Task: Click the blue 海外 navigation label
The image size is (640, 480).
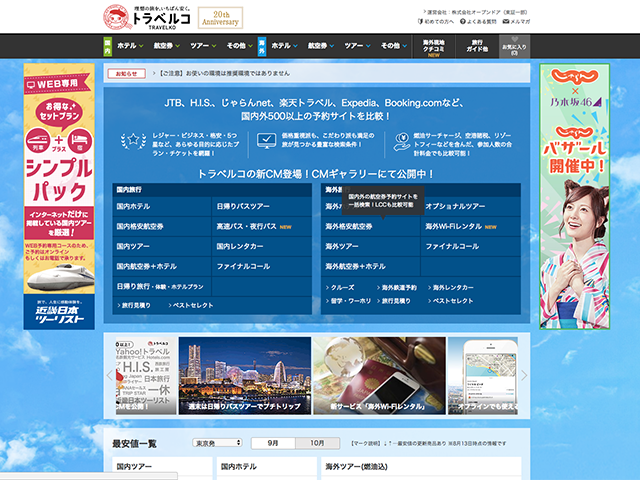Action: tap(262, 46)
